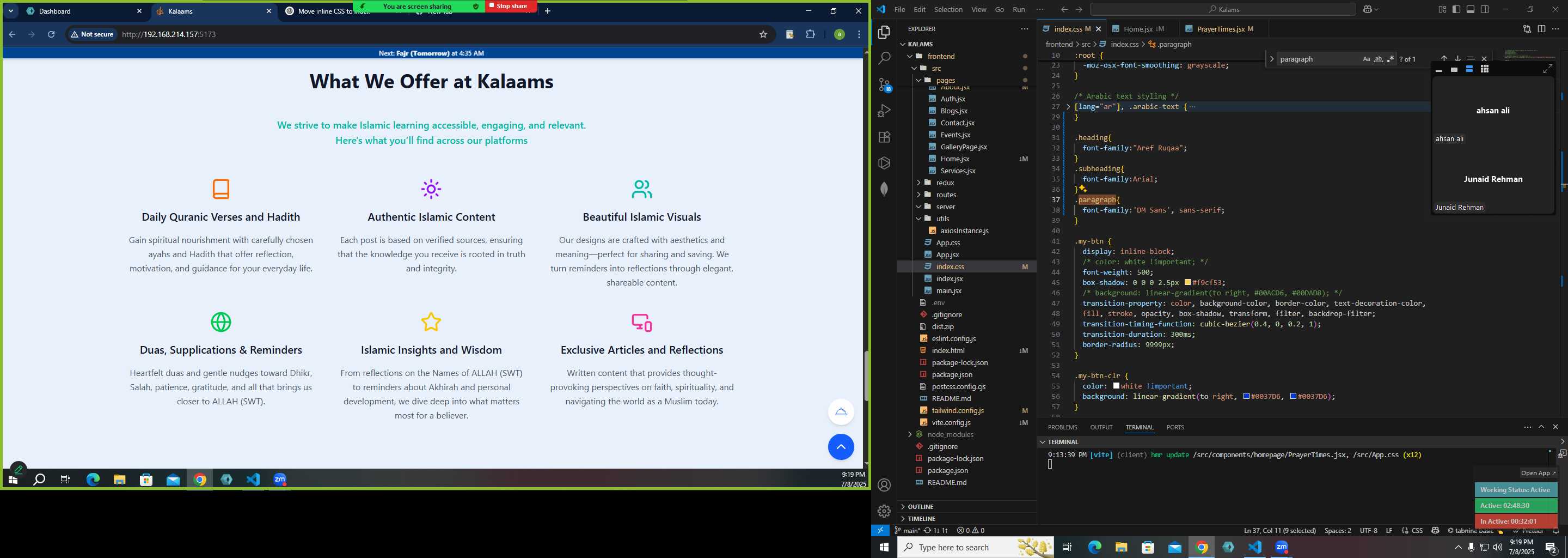Image resolution: width=1568 pixels, height=558 pixels.
Task: Click the blue scroll-to-top arrow button
Action: click(841, 447)
